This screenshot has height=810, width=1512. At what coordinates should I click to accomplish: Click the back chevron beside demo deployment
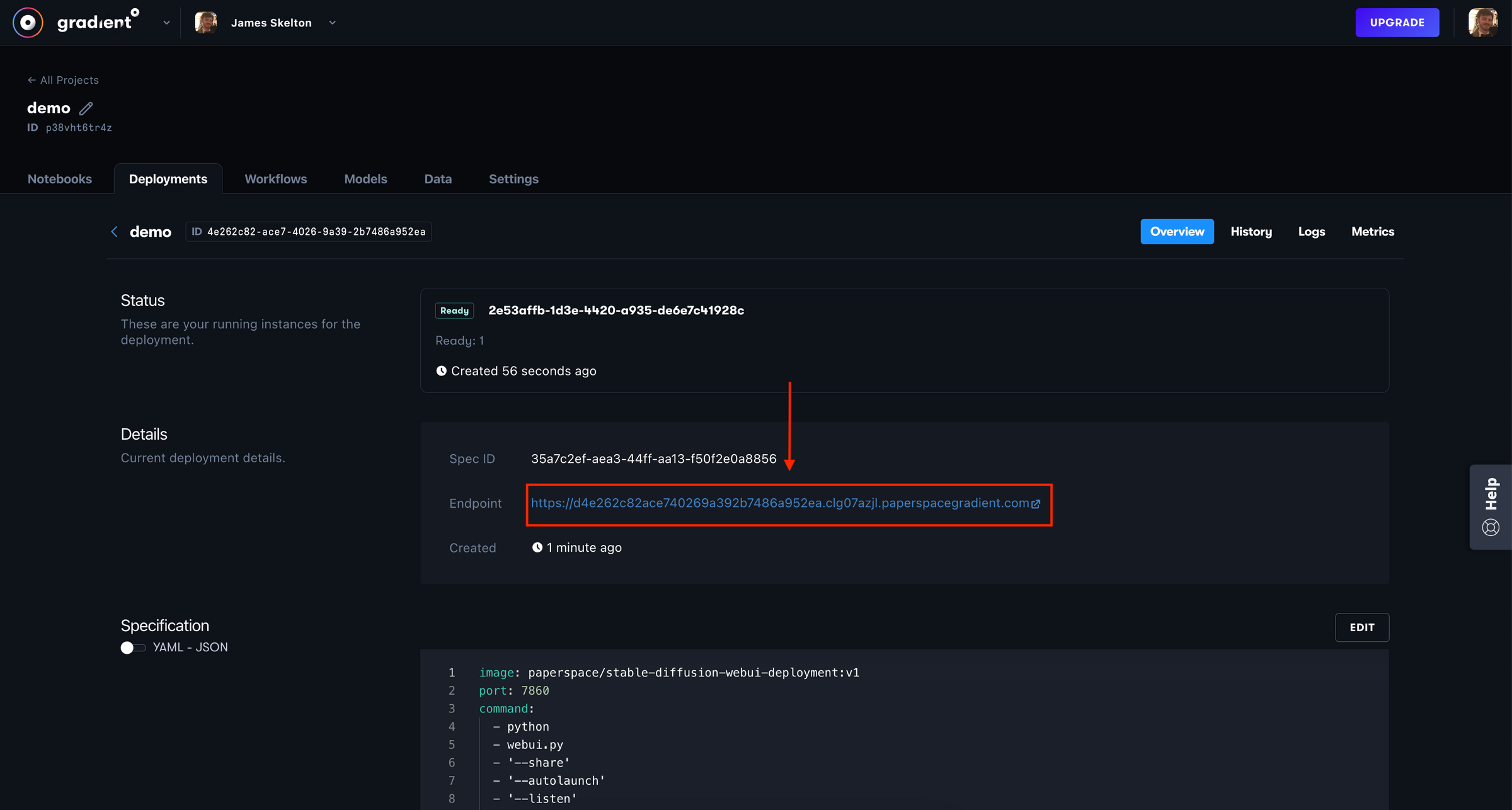(114, 232)
